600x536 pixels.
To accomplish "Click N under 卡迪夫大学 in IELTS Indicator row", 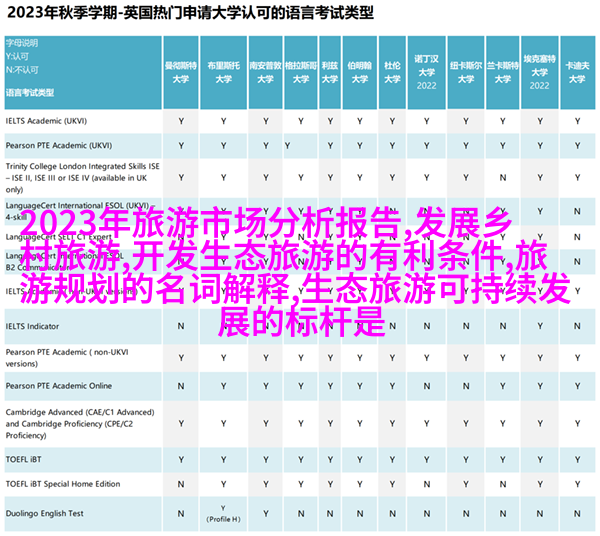I will [x=577, y=326].
